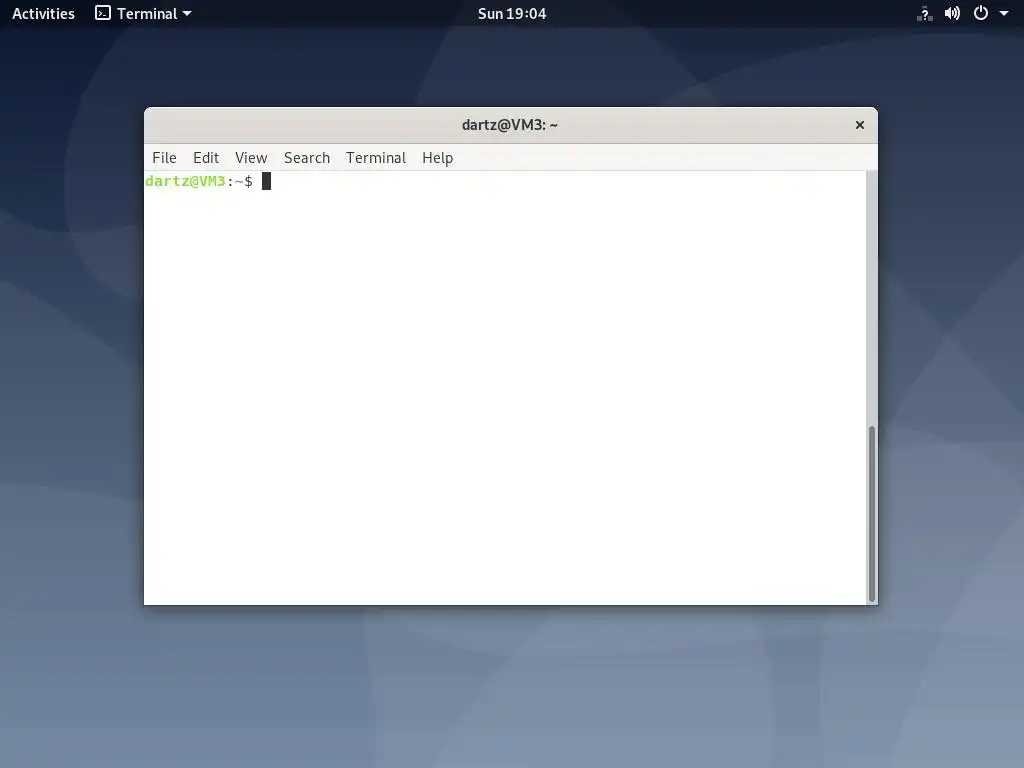This screenshot has width=1024, height=768.
Task: Open the Activities overview
Action: [43, 13]
